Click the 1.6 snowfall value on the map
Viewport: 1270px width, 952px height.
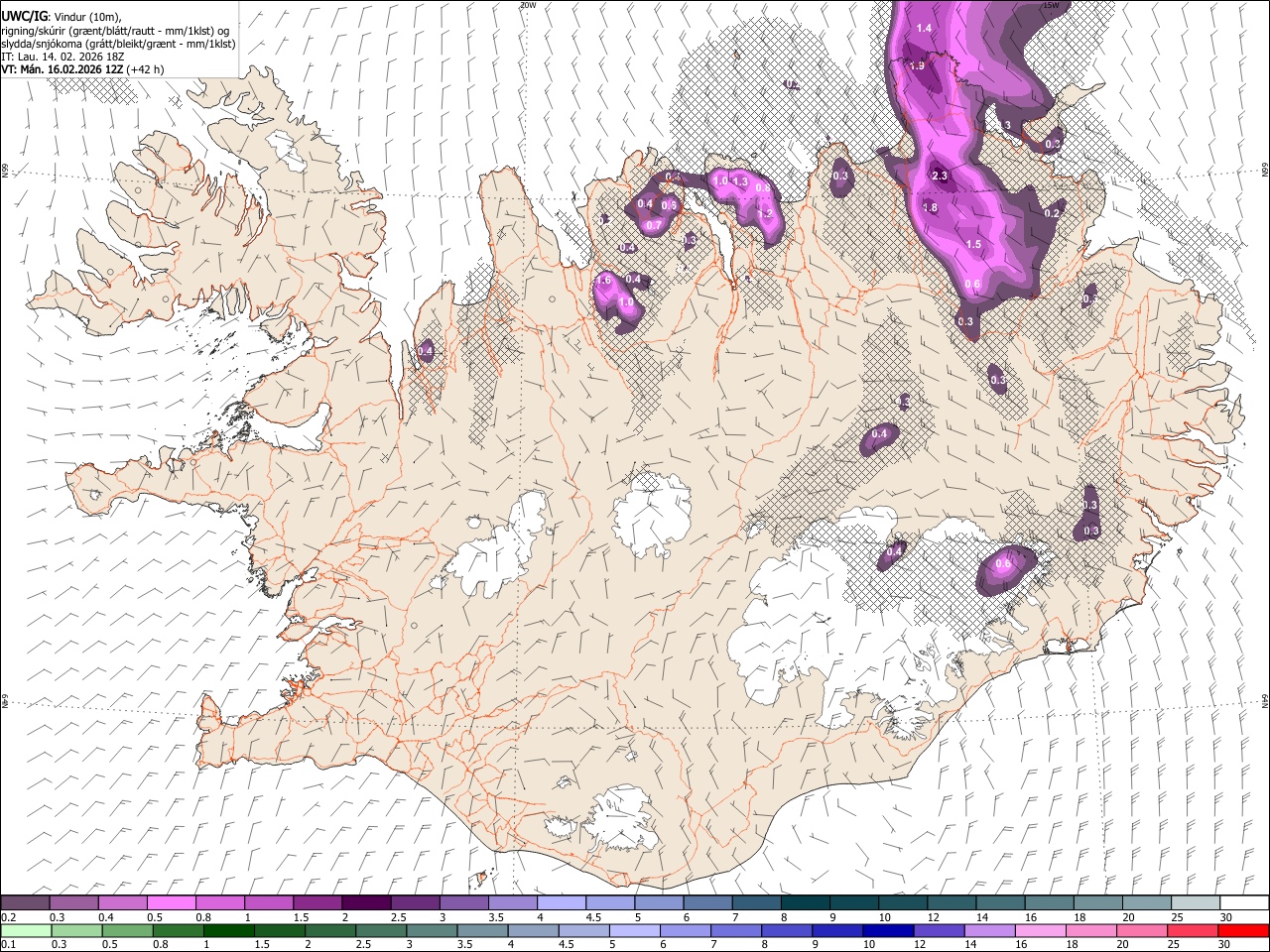point(603,281)
